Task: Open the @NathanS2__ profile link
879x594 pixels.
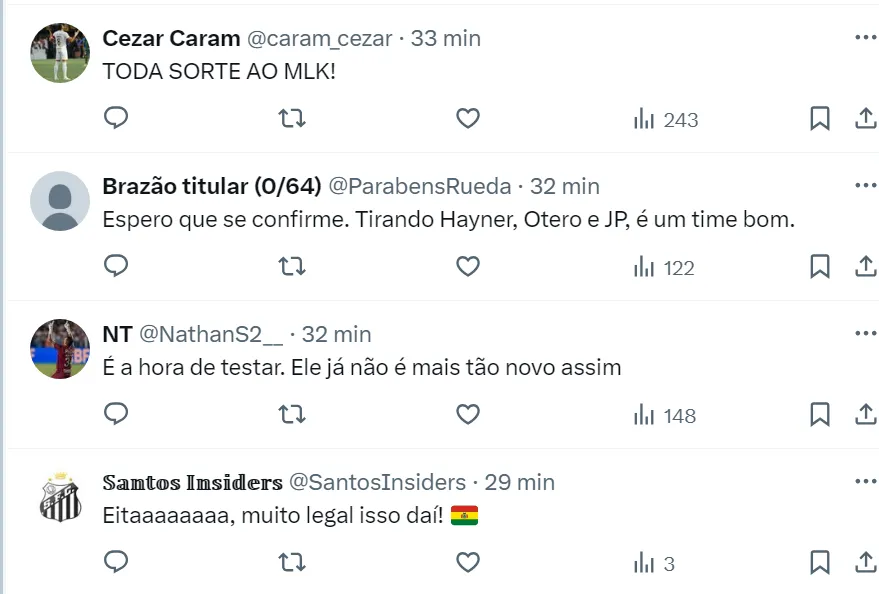Action: 210,335
